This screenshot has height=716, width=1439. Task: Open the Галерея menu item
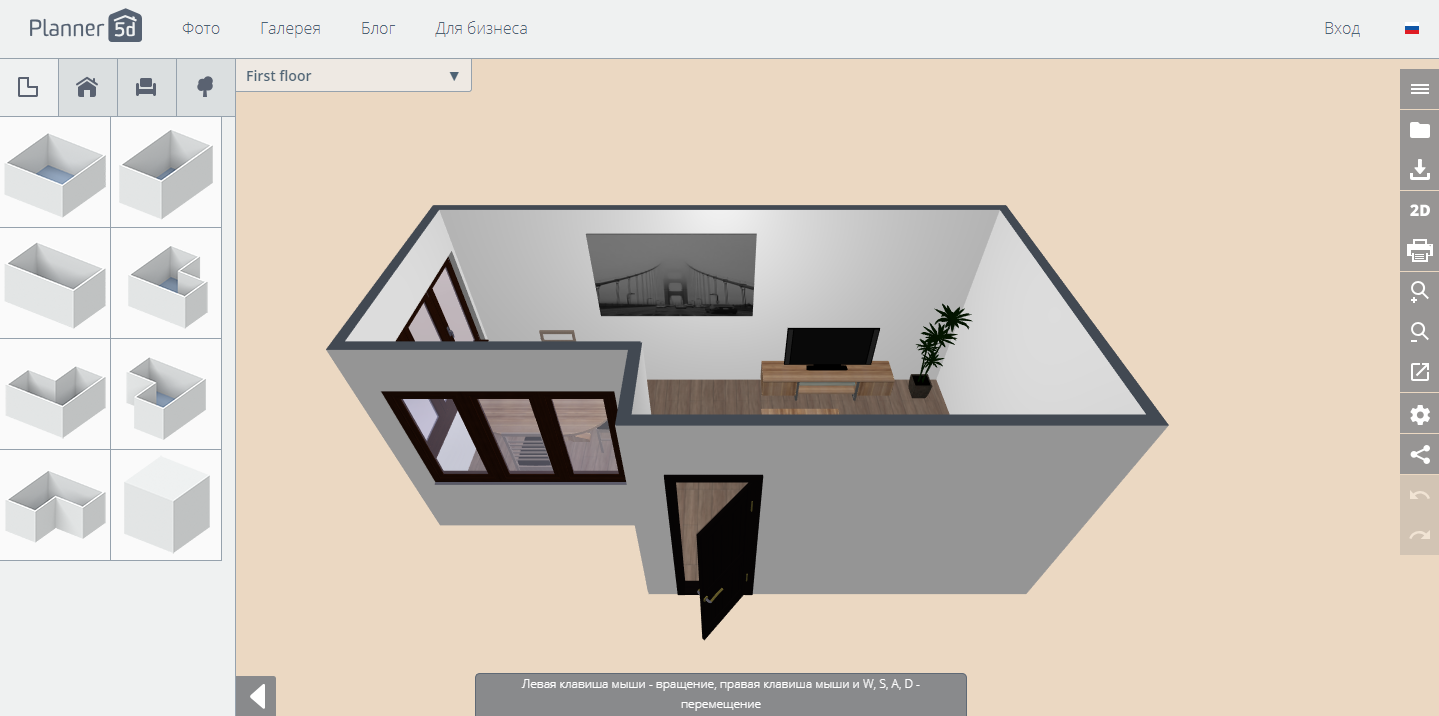290,28
